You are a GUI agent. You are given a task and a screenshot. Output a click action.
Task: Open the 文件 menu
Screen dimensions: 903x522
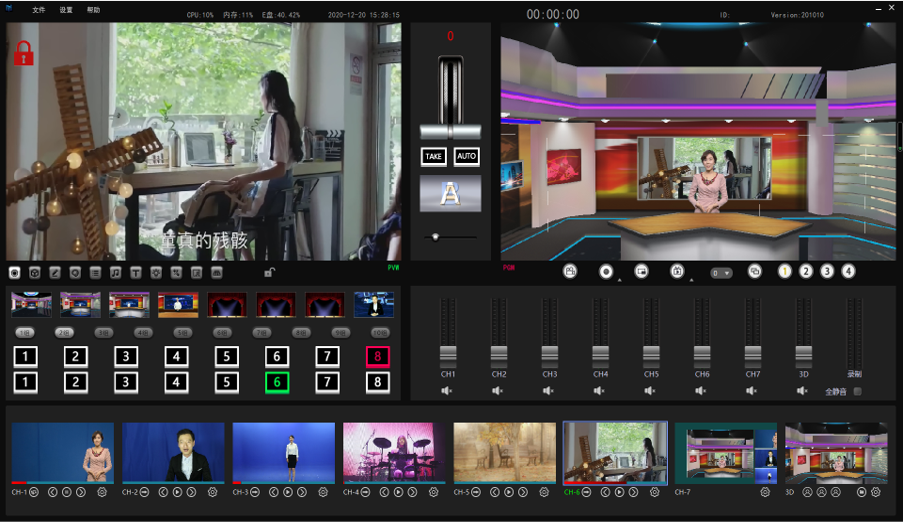(38, 9)
